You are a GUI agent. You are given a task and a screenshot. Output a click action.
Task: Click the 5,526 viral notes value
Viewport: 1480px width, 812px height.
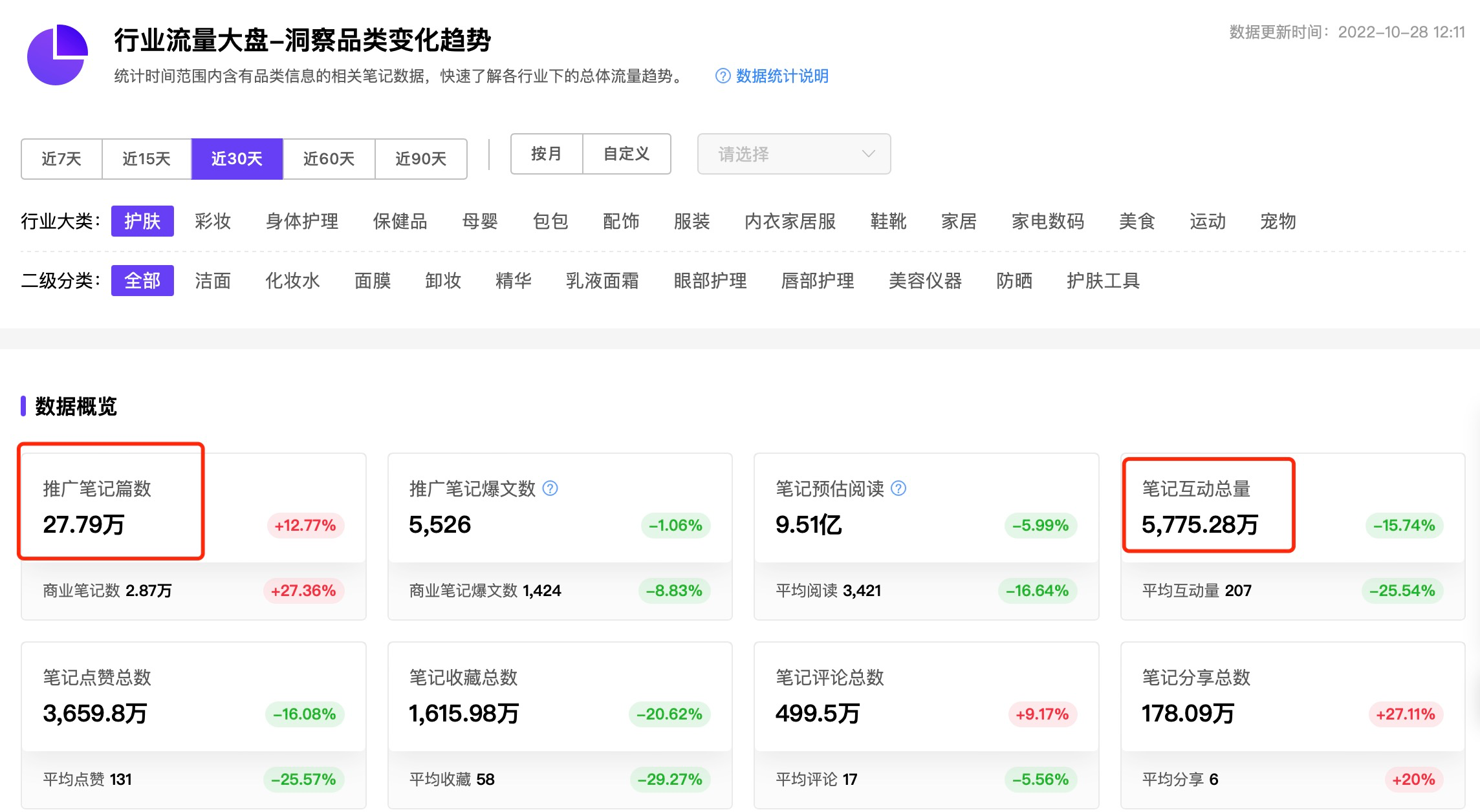tap(440, 524)
